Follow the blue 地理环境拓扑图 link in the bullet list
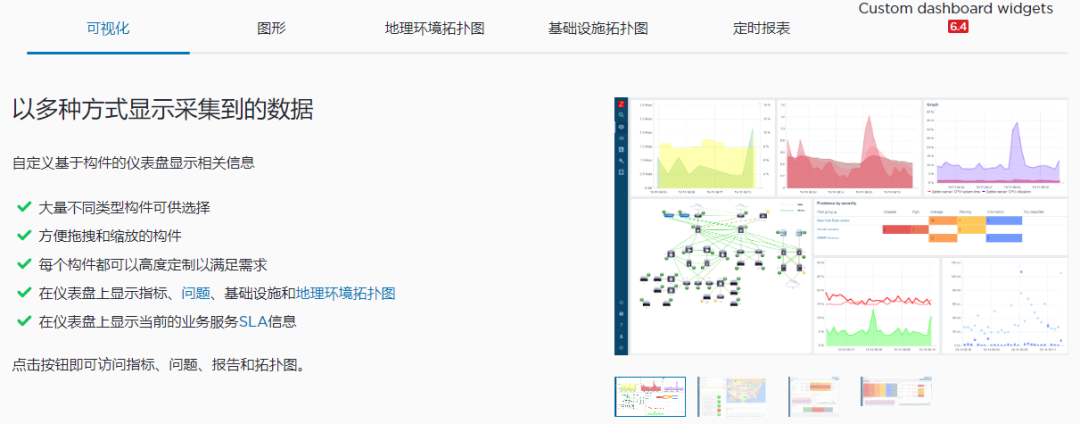This screenshot has width=1080, height=424. (346, 293)
